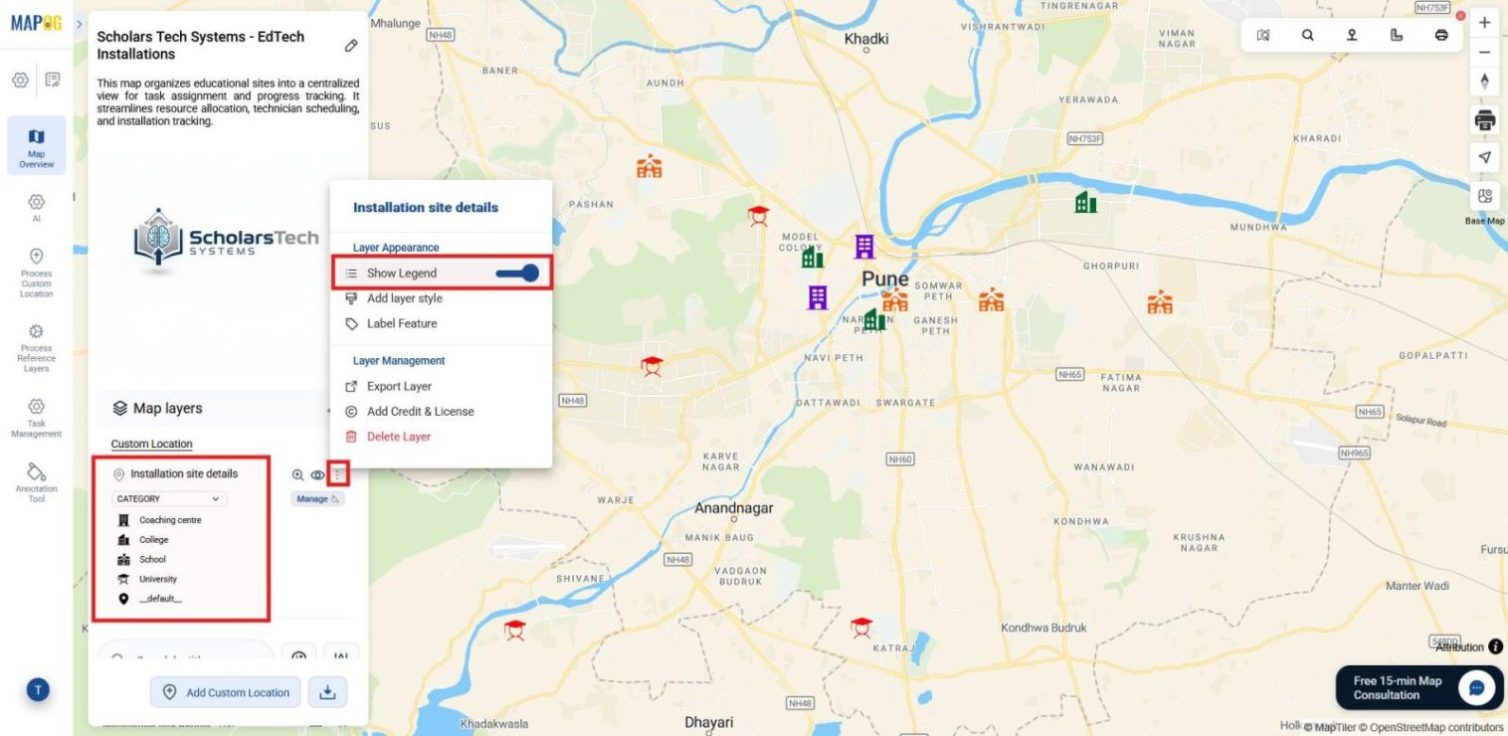This screenshot has height=736, width=1508.
Task: Reset map orientation with the compass icon
Action: tap(1484, 83)
